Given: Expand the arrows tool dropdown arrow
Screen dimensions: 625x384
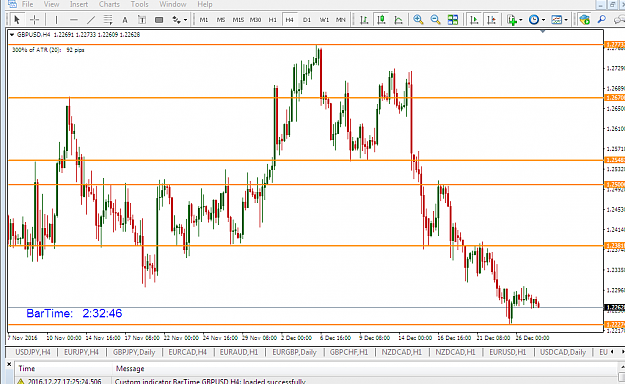Looking at the screenshot, I should click(x=185, y=20).
